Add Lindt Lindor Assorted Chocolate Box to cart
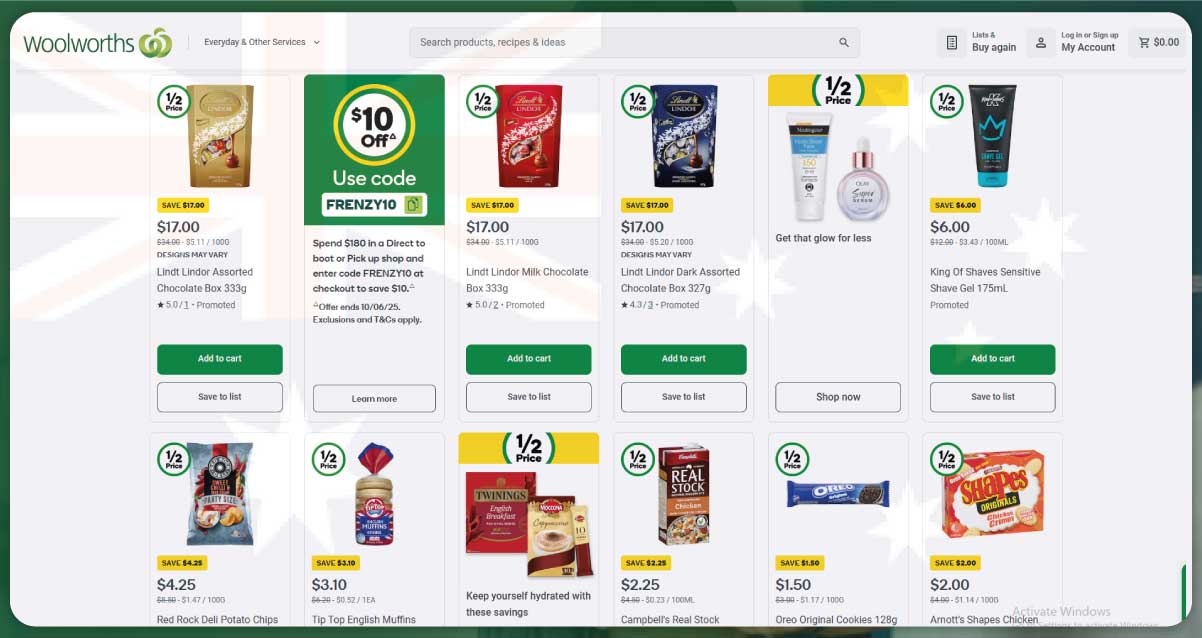 [x=220, y=359]
